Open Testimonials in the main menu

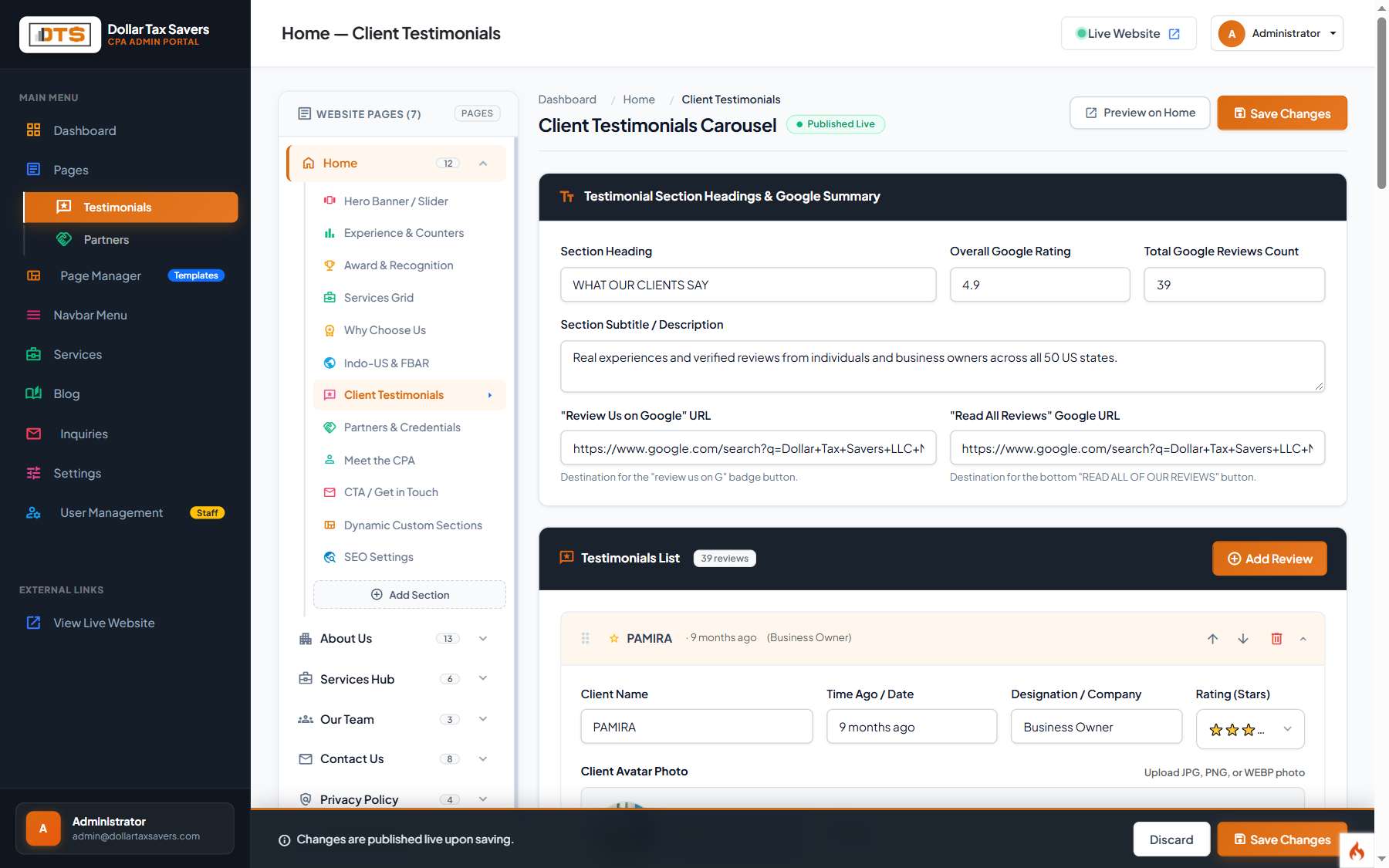tap(131, 208)
